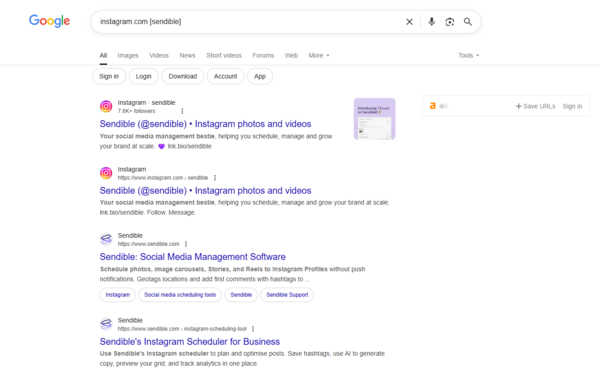Viewport: 600px width, 372px height.
Task: Open the Tools dropdown
Action: click(x=468, y=55)
